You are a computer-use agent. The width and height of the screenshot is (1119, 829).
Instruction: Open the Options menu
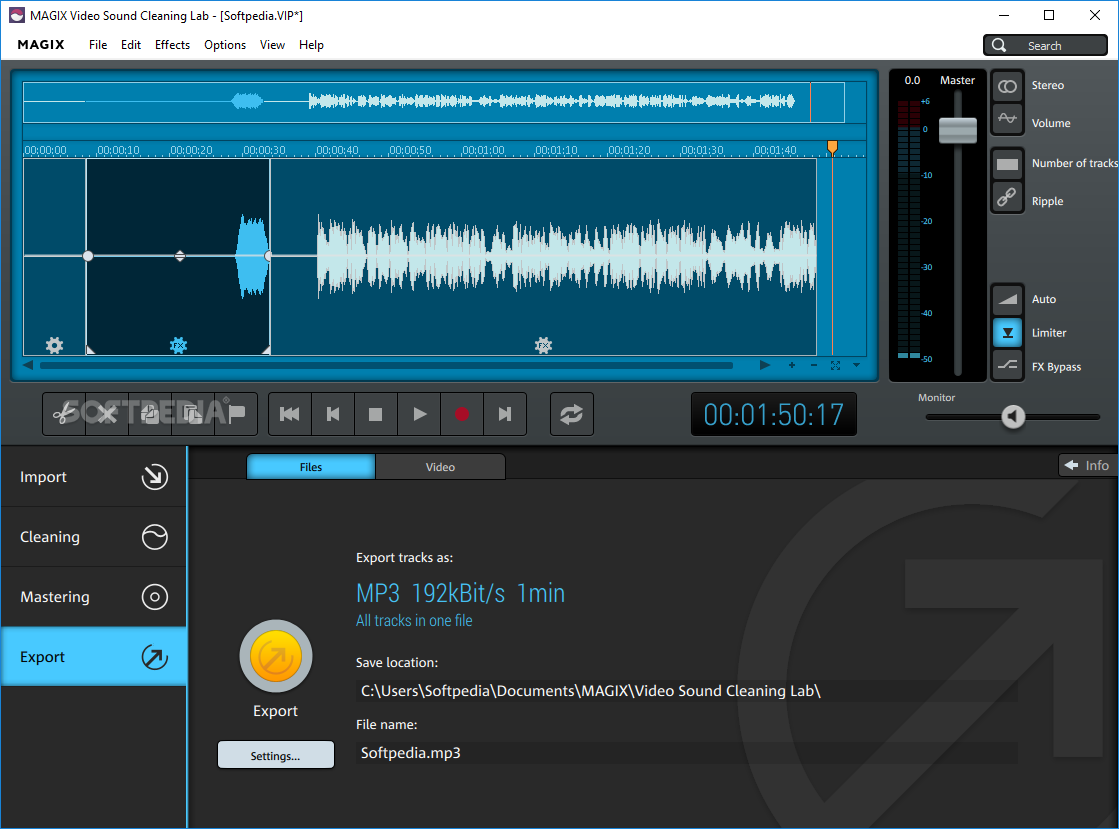[225, 45]
